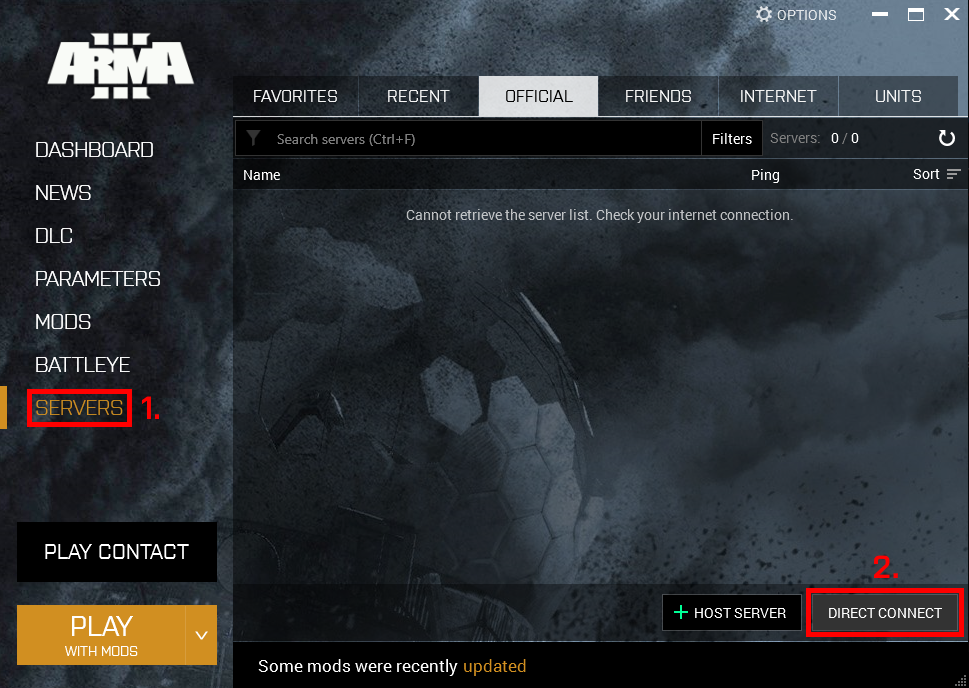Click the Arma 3 logo
Screen dimensions: 969x688
click(x=120, y=69)
